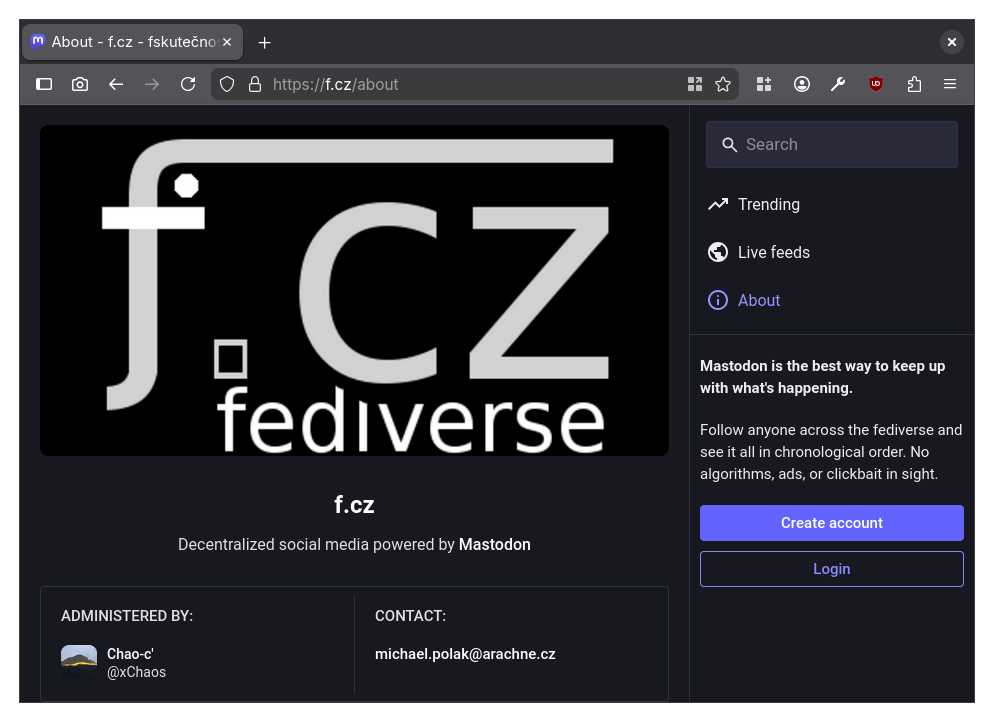
Task: Toggle the browser sidebar icon
Action: tap(44, 84)
